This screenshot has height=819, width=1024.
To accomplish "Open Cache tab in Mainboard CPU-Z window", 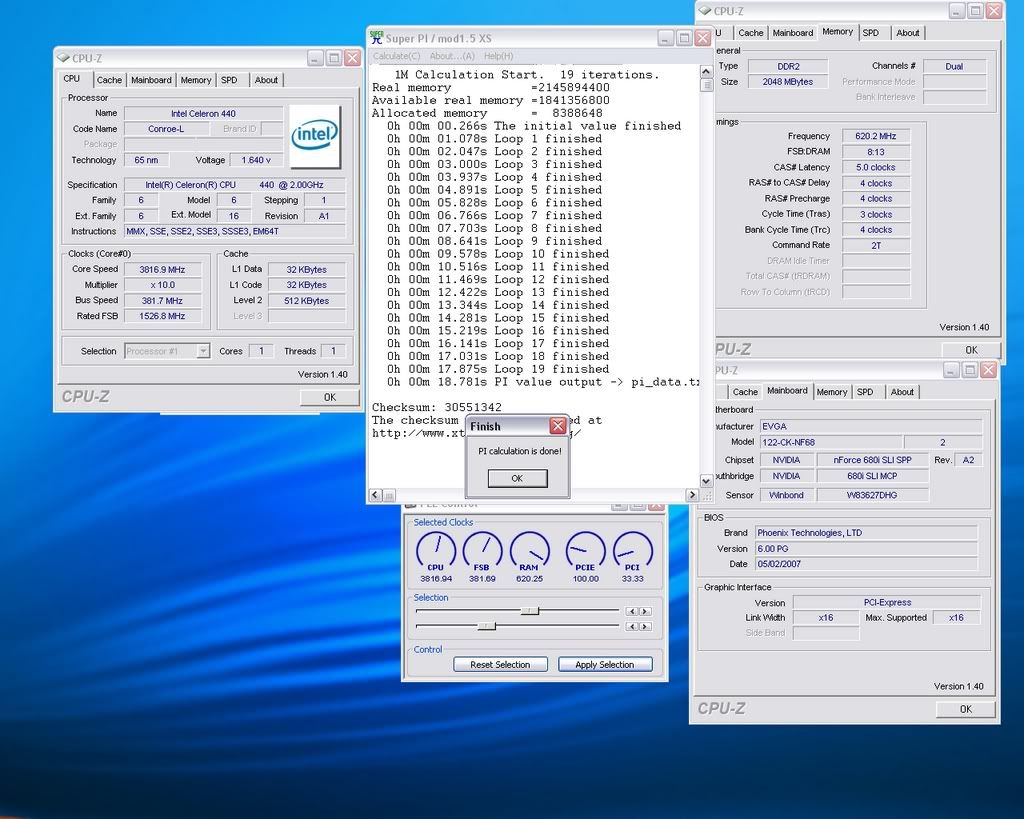I will coord(745,392).
